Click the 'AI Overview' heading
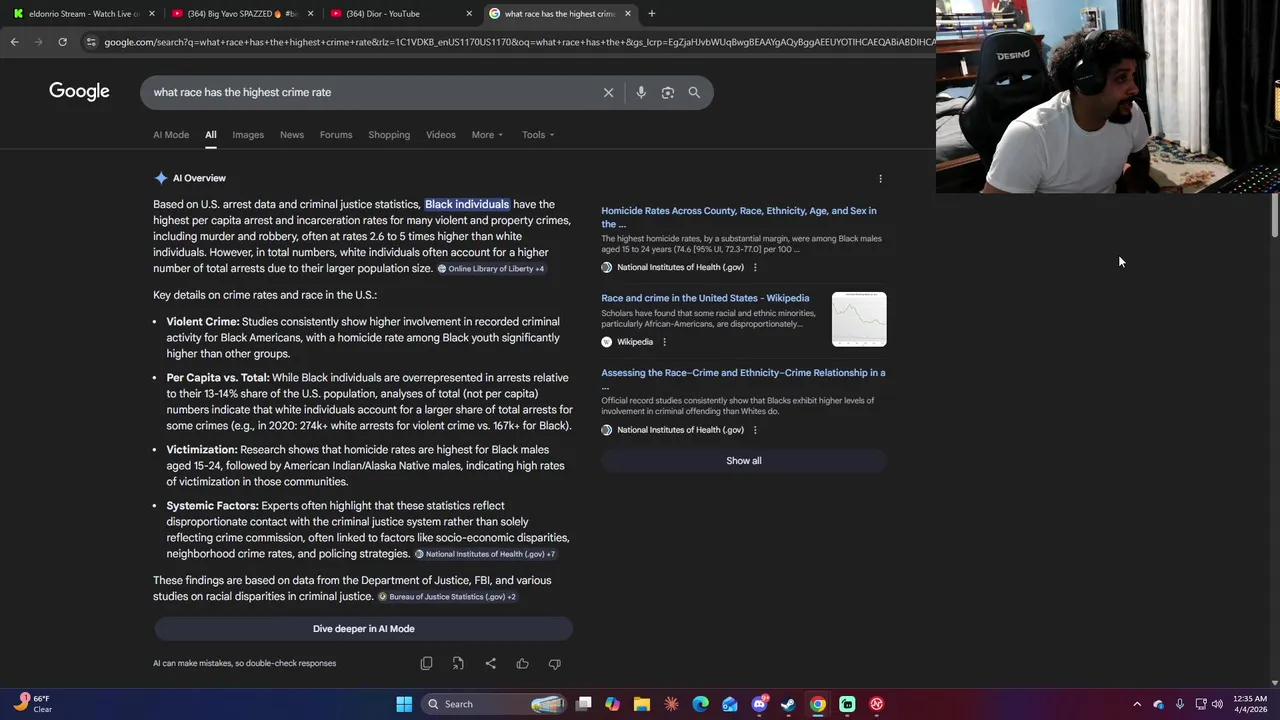1280x720 pixels. click(x=199, y=178)
